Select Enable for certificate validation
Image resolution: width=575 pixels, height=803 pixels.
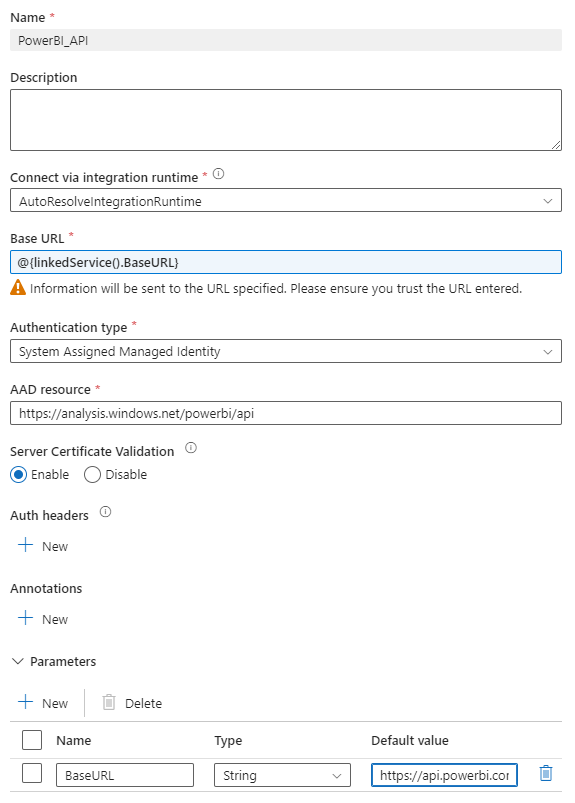[x=18, y=475]
